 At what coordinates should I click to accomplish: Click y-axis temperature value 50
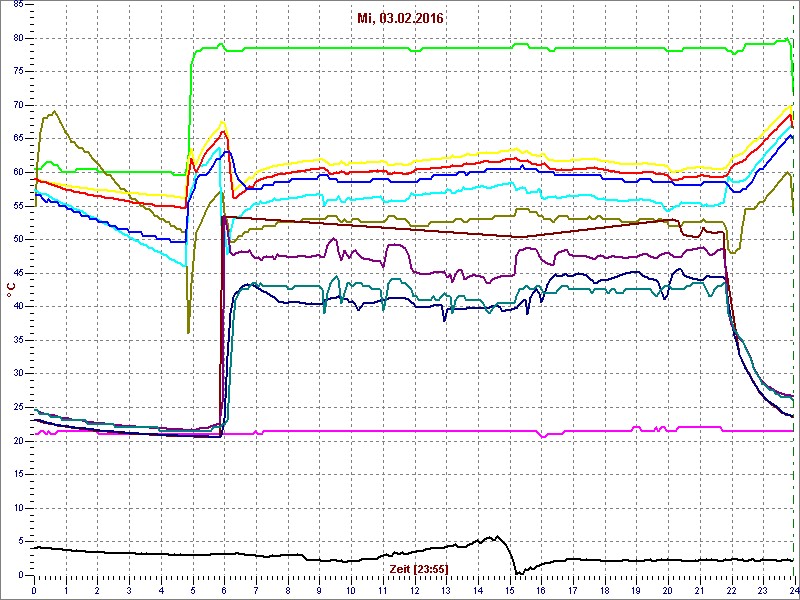coord(16,240)
